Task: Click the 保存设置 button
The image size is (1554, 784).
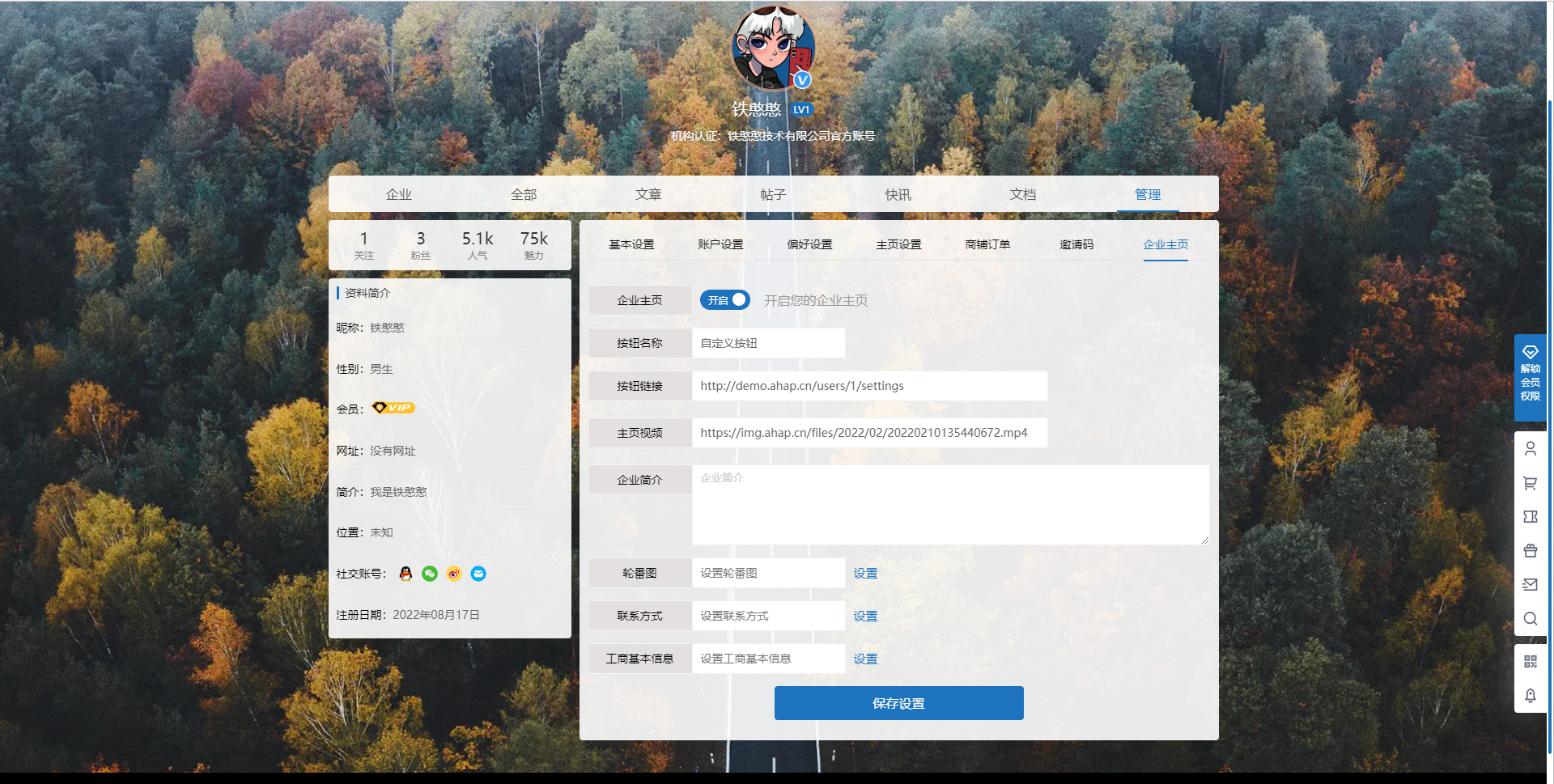Action: (x=898, y=703)
